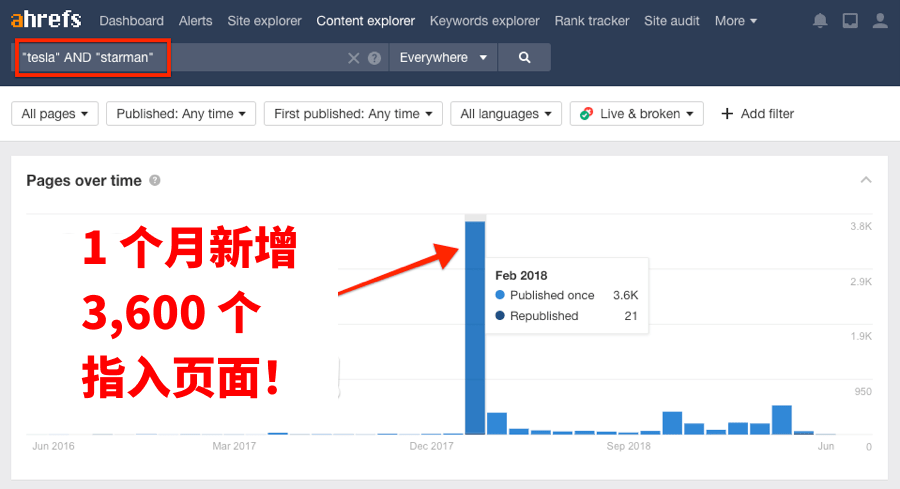
Task: Click the ahrefs logo
Action: point(46,20)
